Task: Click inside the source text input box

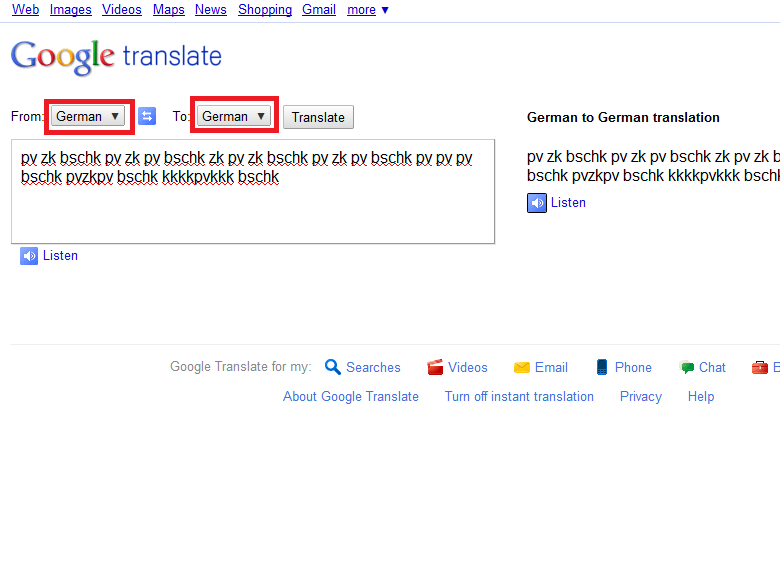Action: point(253,191)
